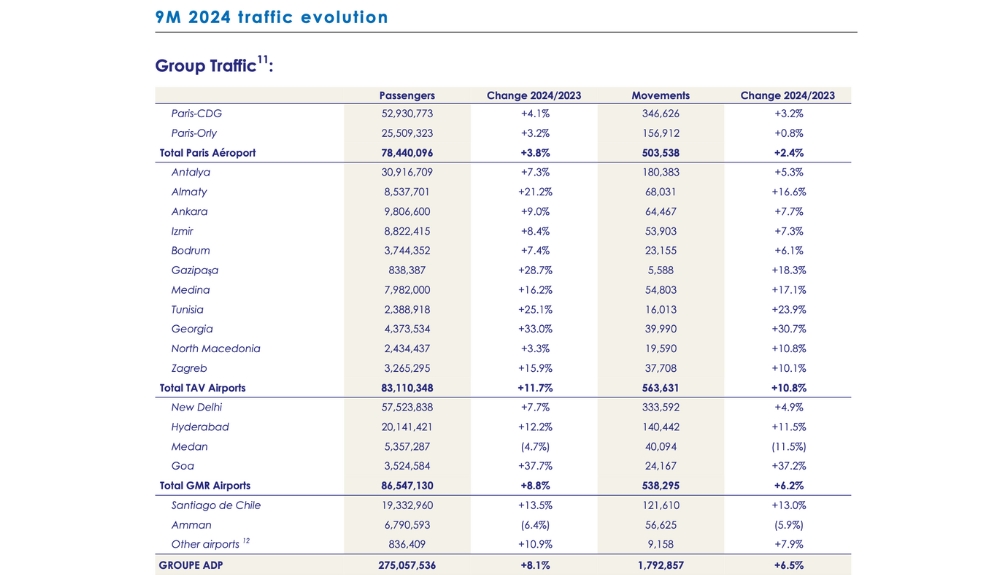Select Almaty's +21.2% passenger change
This screenshot has width=1000, height=575.
click(x=533, y=192)
